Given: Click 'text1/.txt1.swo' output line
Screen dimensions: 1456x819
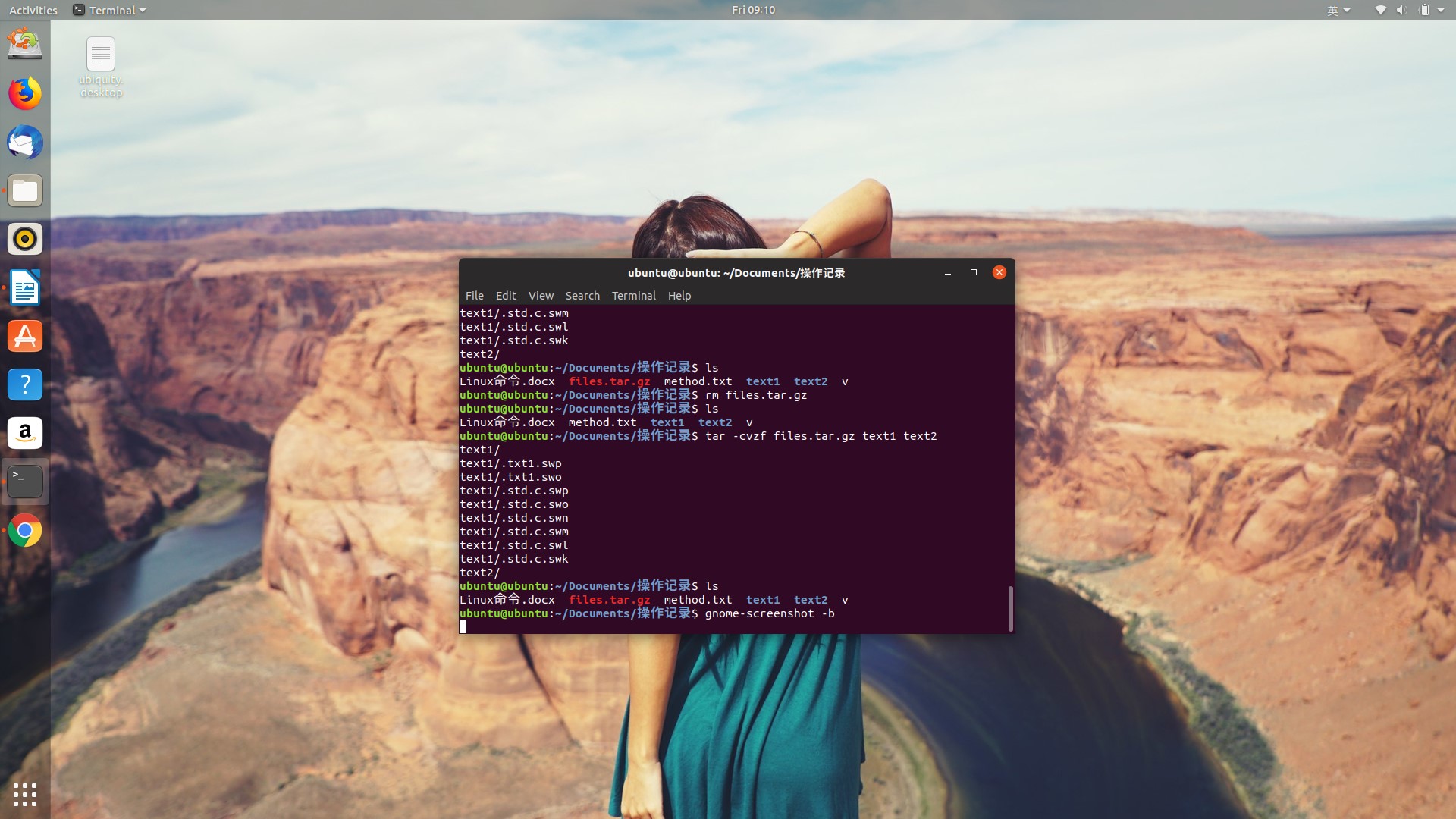Looking at the screenshot, I should tap(510, 477).
